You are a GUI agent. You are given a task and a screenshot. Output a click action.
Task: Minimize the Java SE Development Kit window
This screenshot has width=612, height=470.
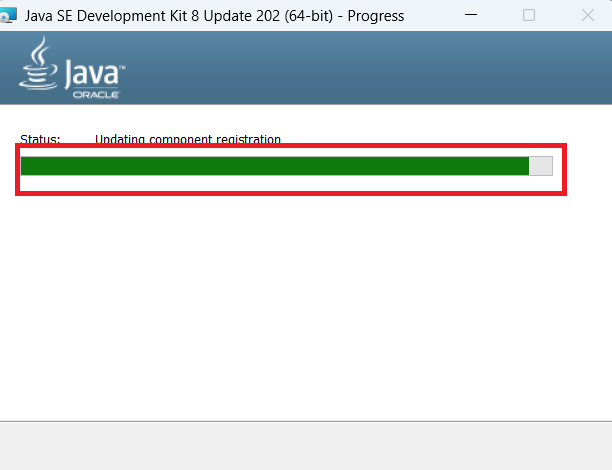coord(471,15)
